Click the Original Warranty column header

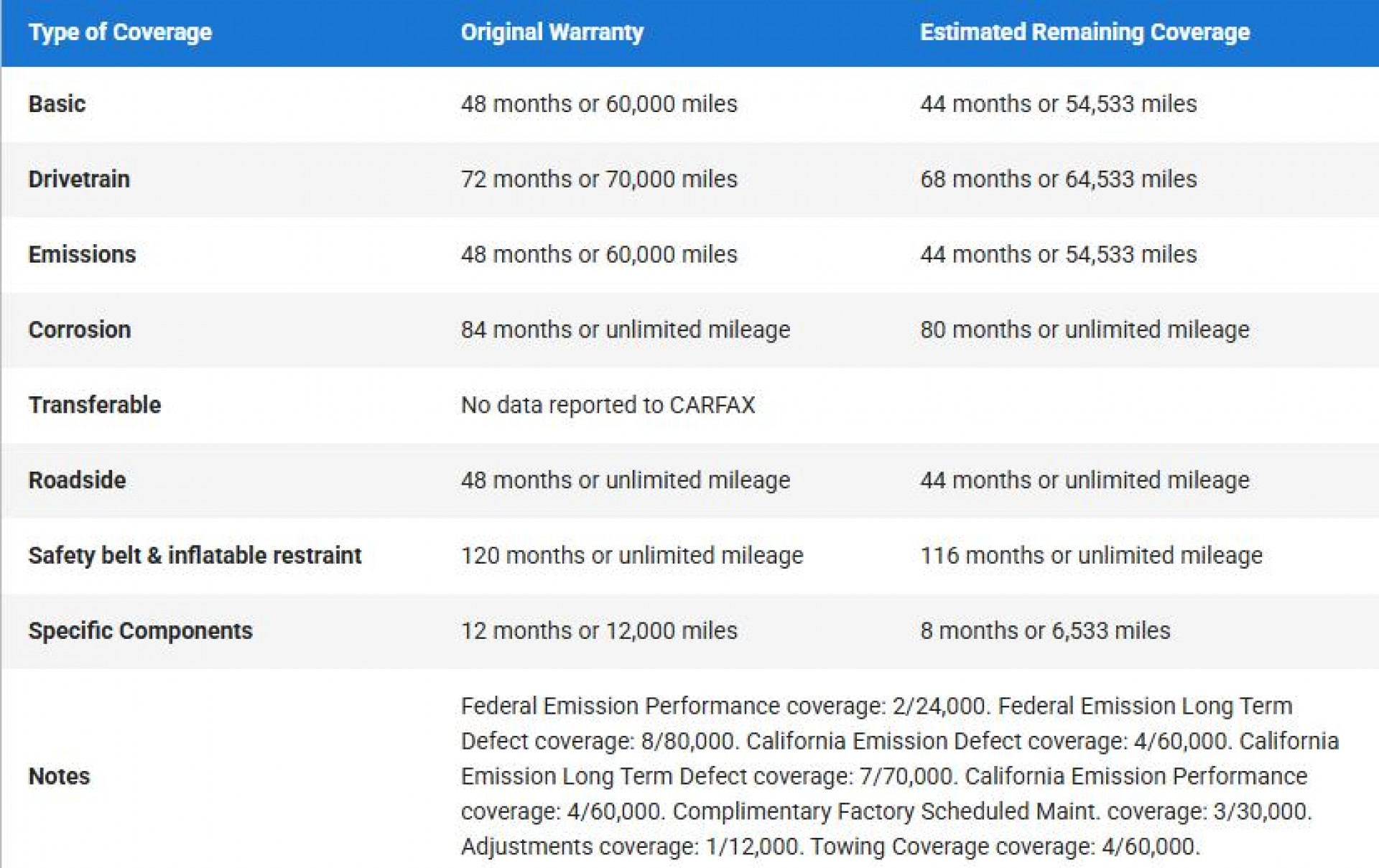[552, 32]
